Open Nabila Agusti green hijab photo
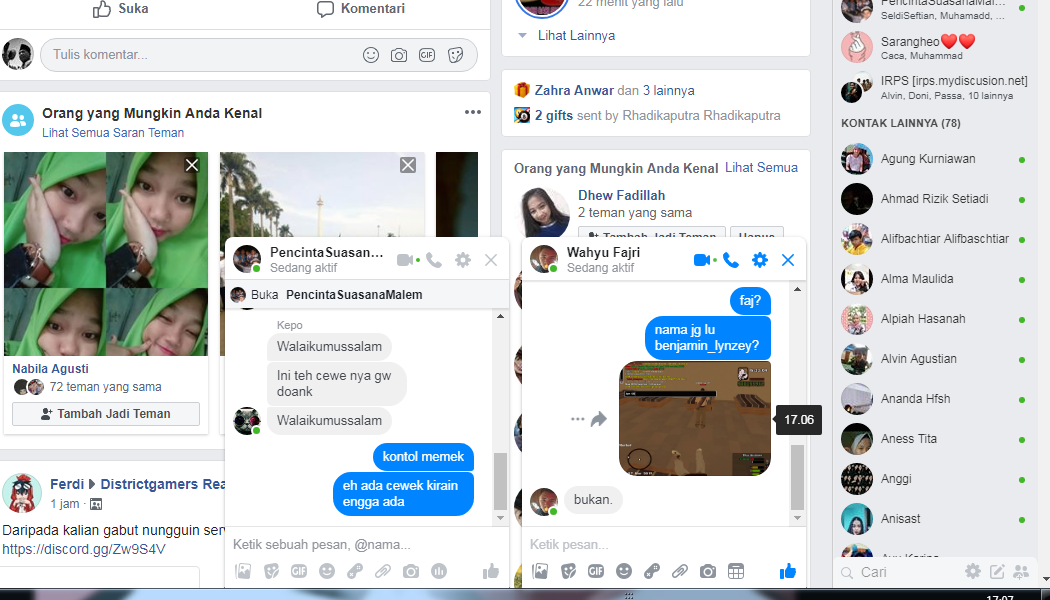The width and height of the screenshot is (1050, 600). [x=106, y=254]
